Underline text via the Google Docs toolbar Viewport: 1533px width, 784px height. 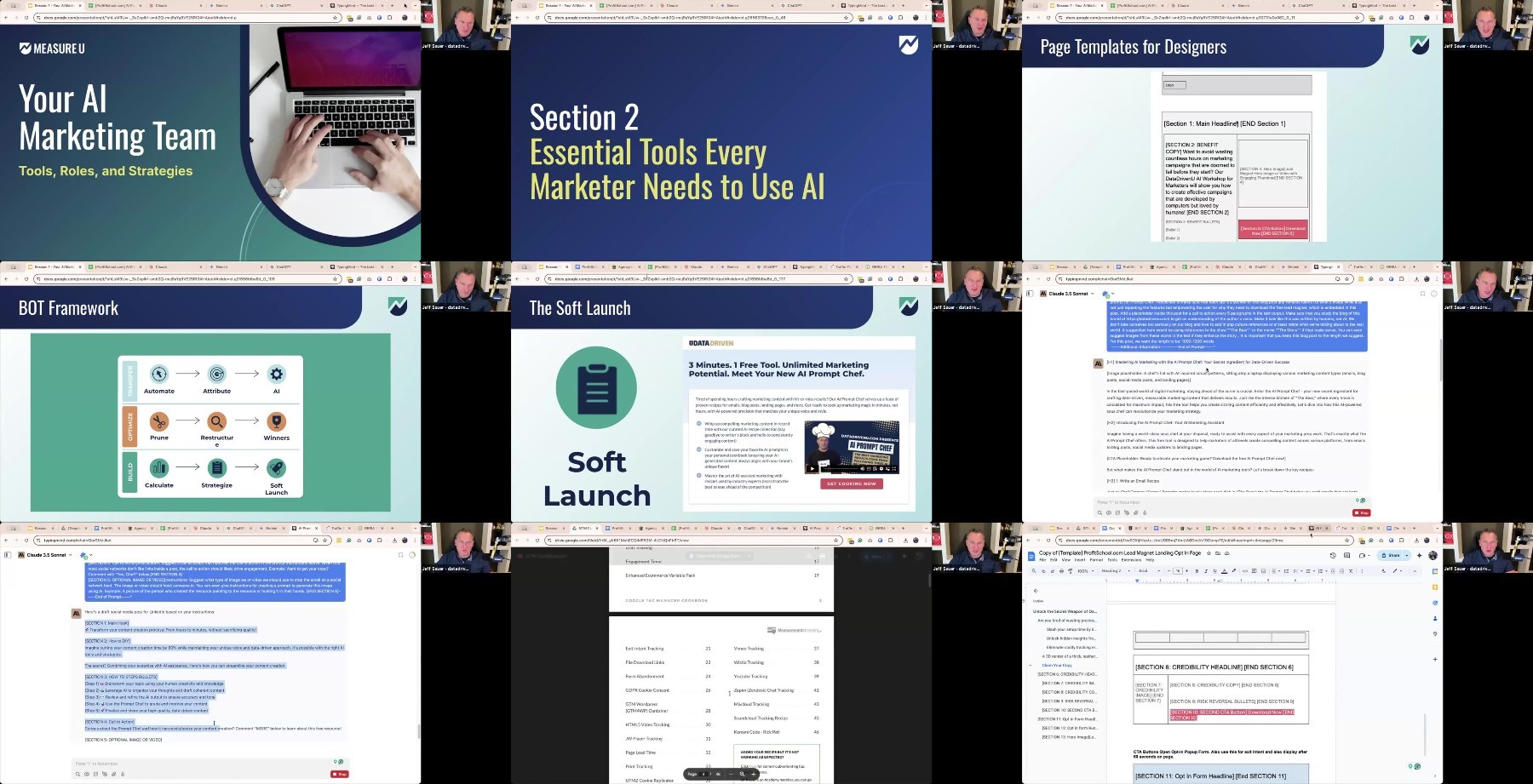(1214, 570)
